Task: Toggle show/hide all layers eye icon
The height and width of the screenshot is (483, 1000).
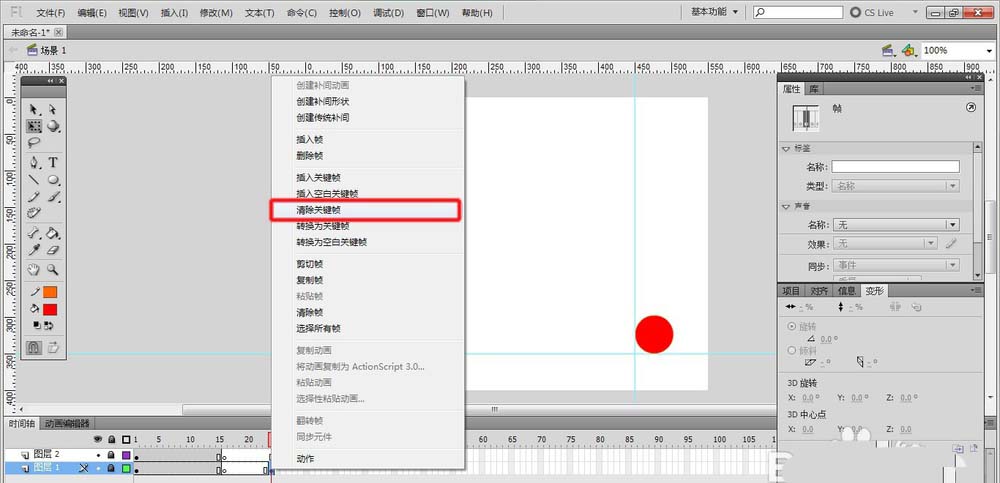Action: (98, 440)
